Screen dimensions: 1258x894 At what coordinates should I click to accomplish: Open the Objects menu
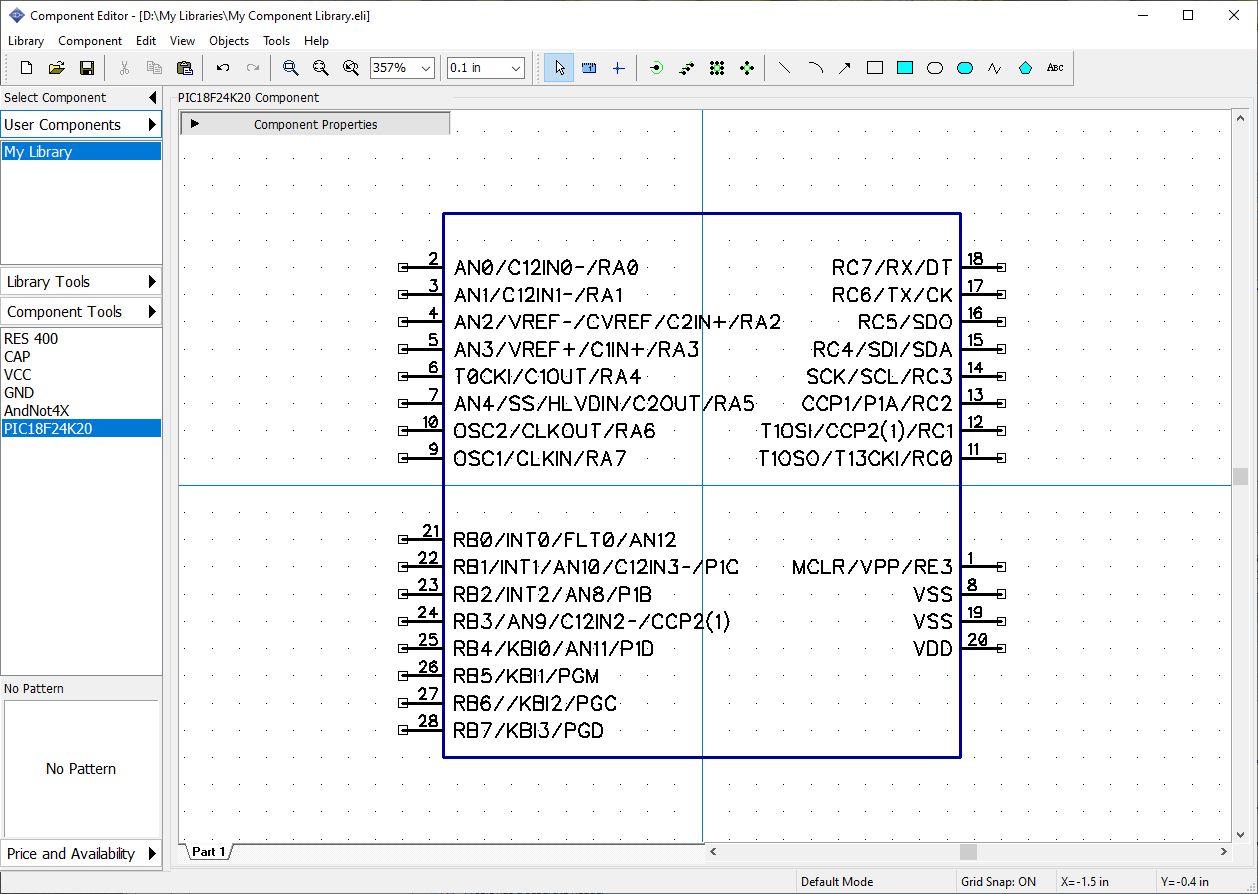(229, 41)
